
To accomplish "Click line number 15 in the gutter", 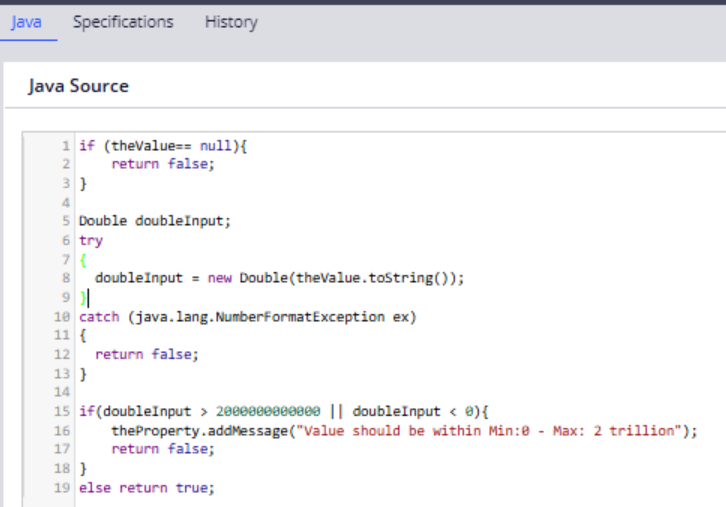I will pos(62,412).
